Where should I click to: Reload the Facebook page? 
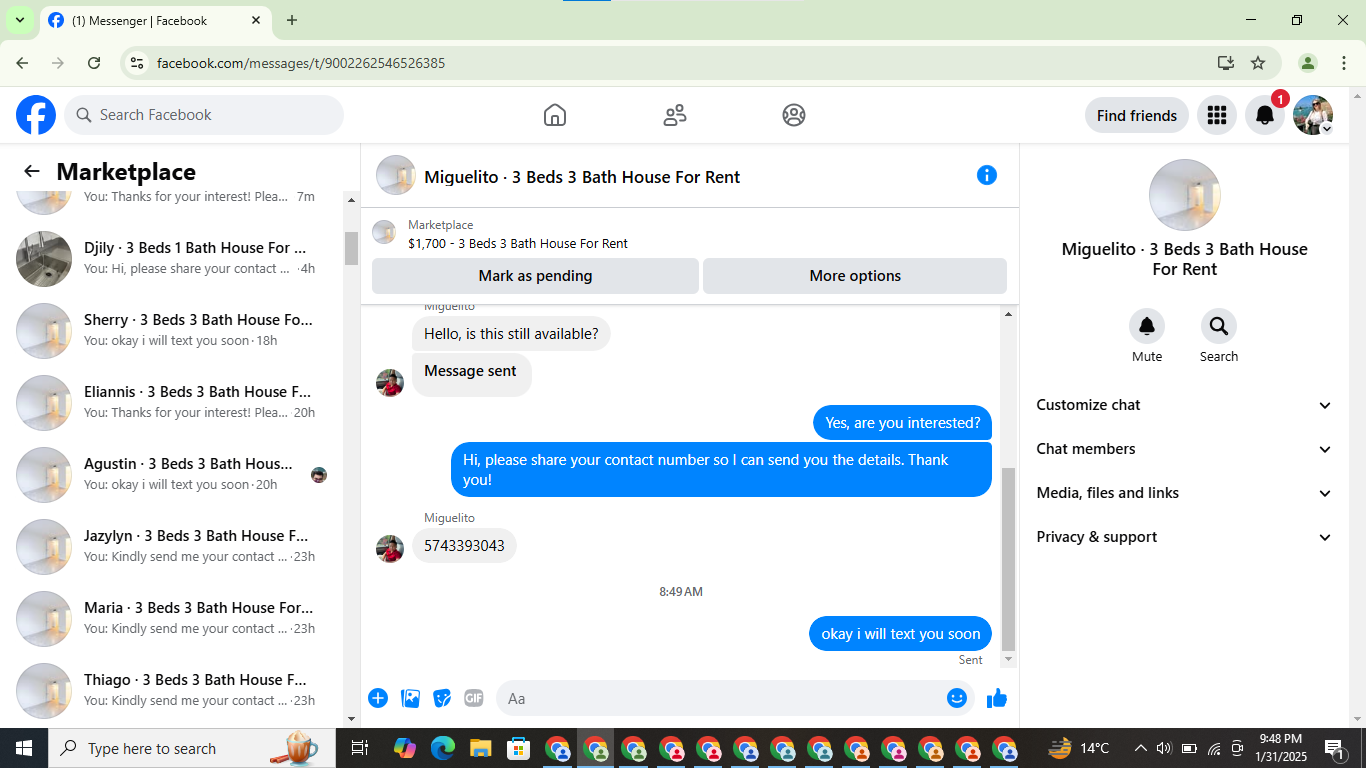(94, 63)
